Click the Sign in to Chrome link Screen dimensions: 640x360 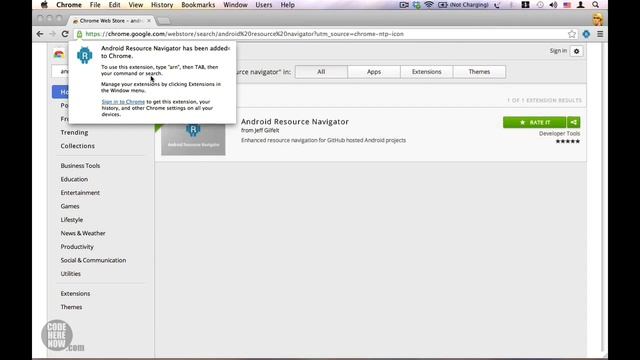[123, 102]
